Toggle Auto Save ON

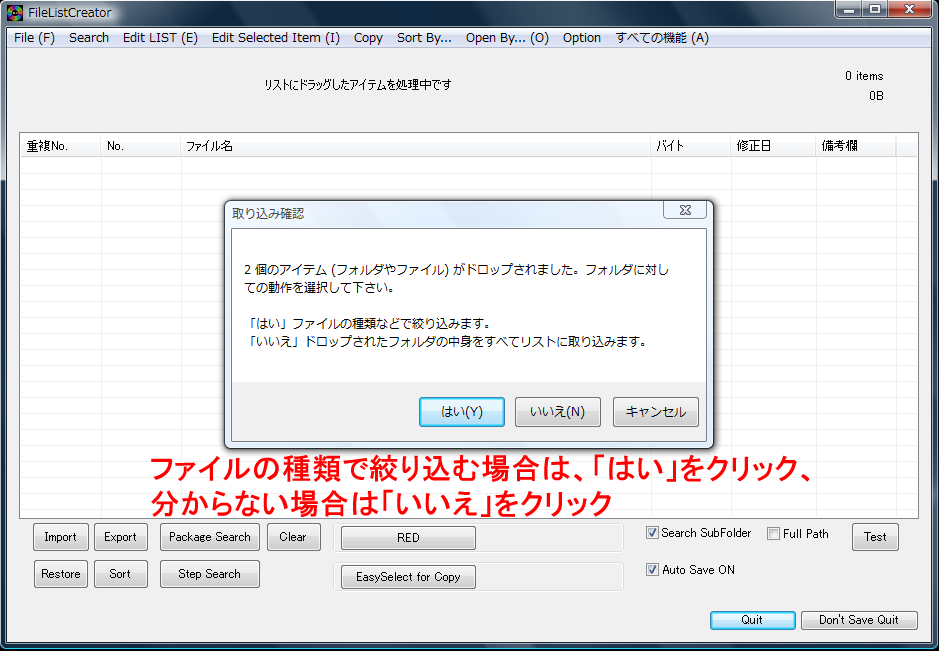point(653,569)
